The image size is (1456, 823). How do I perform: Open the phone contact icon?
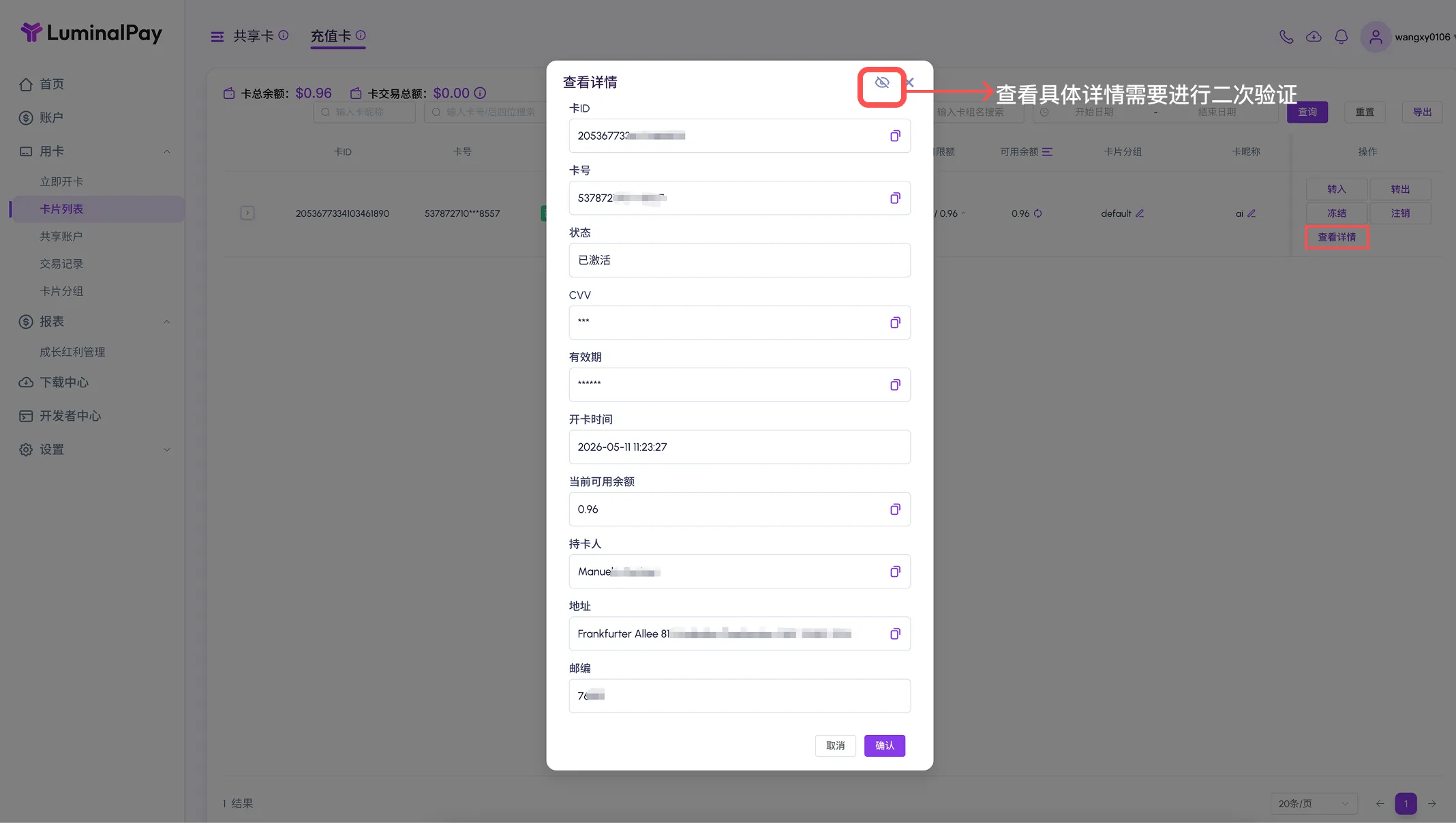[1286, 37]
